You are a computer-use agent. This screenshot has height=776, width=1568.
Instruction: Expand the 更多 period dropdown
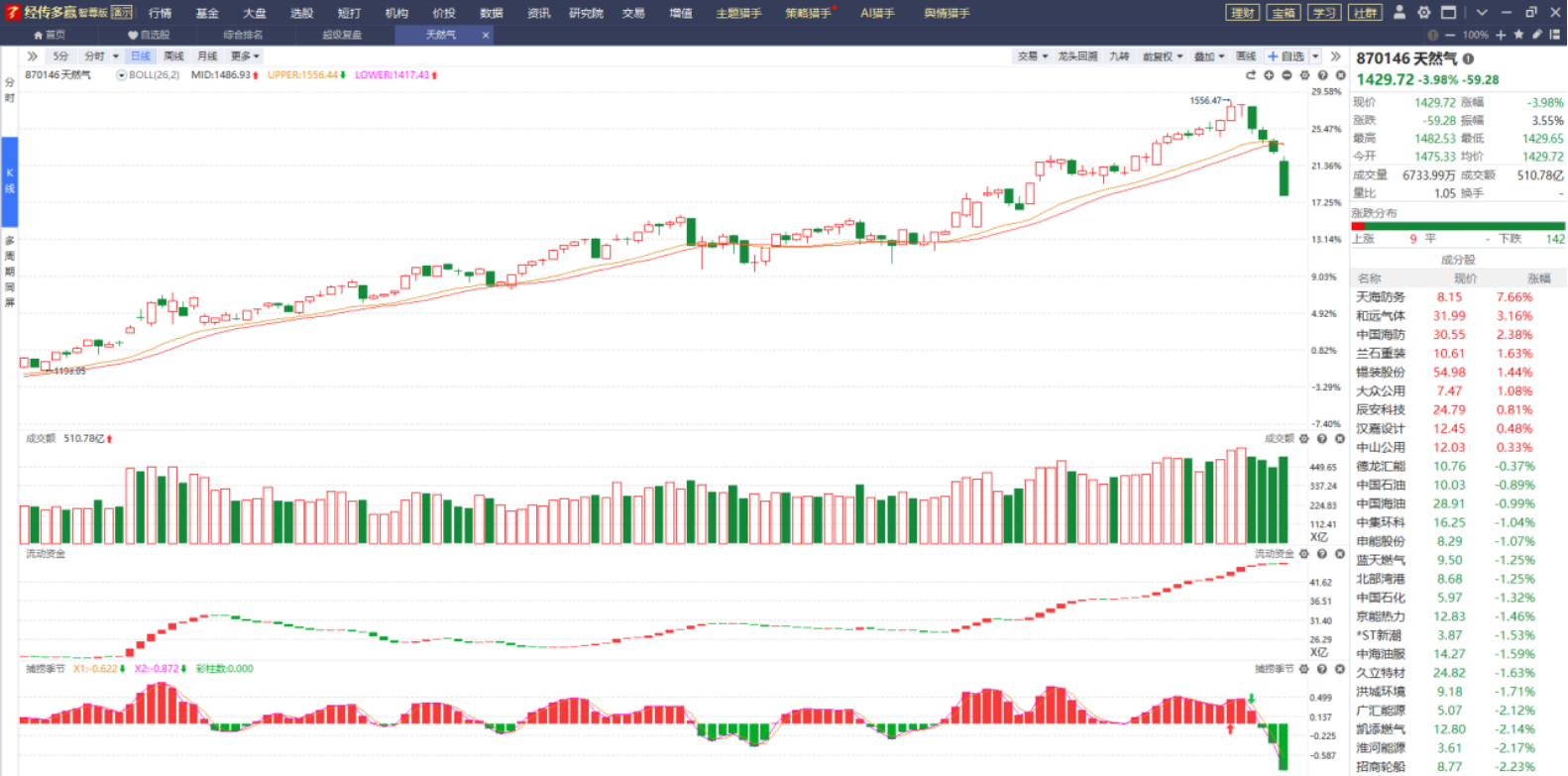click(x=245, y=56)
